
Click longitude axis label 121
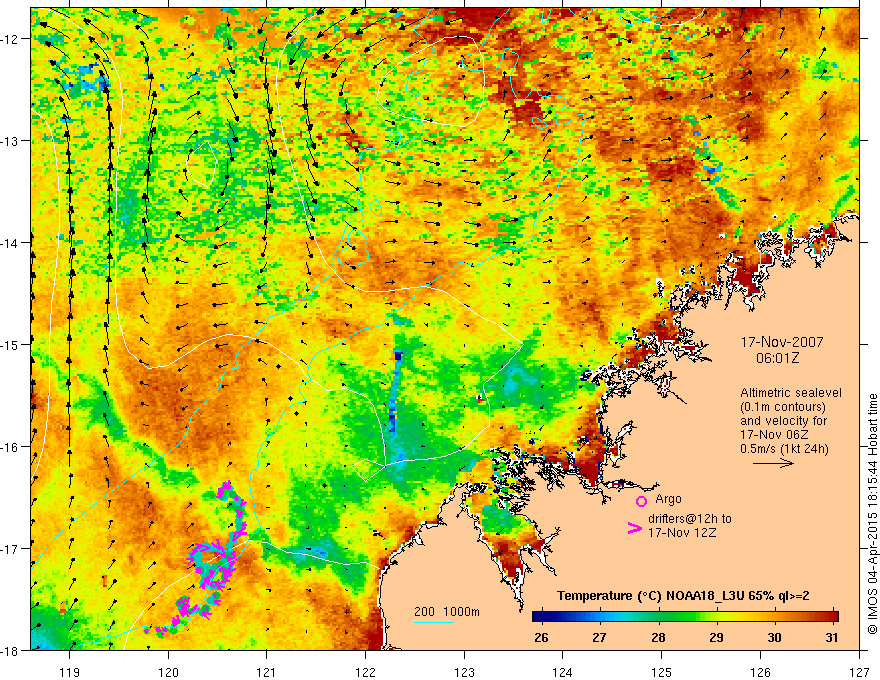[x=267, y=672]
